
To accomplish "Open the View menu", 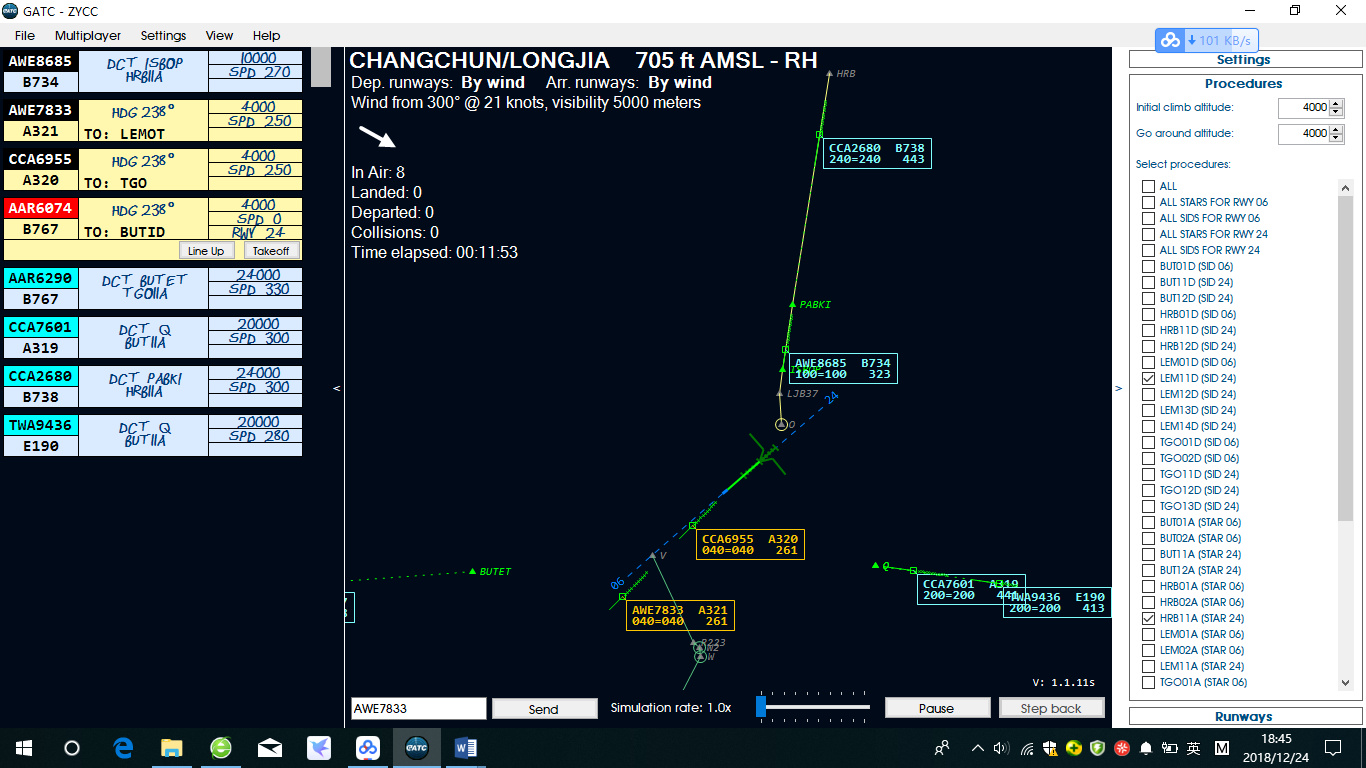I will (219, 35).
